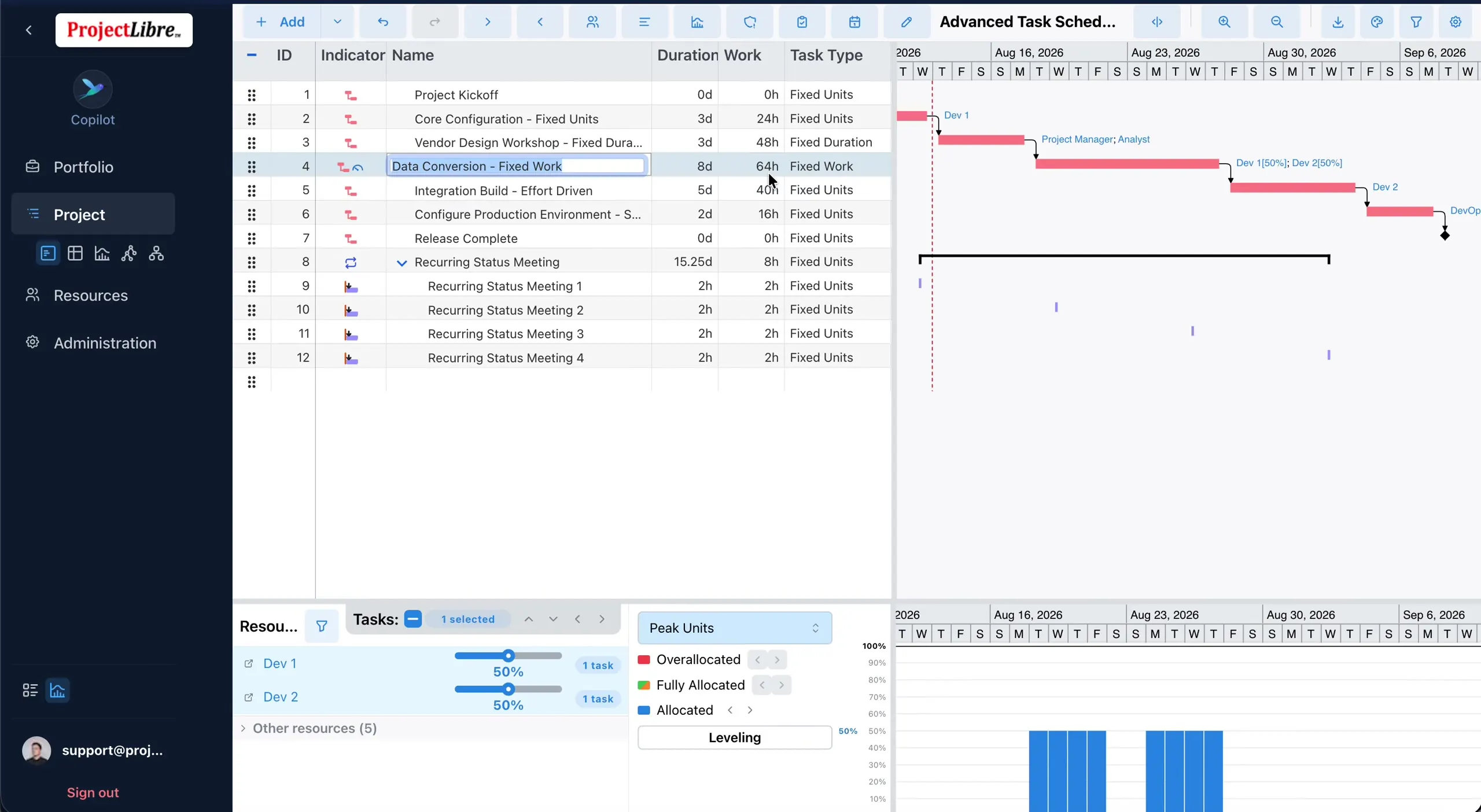Switch to histogram view icon under Project

tap(102, 253)
